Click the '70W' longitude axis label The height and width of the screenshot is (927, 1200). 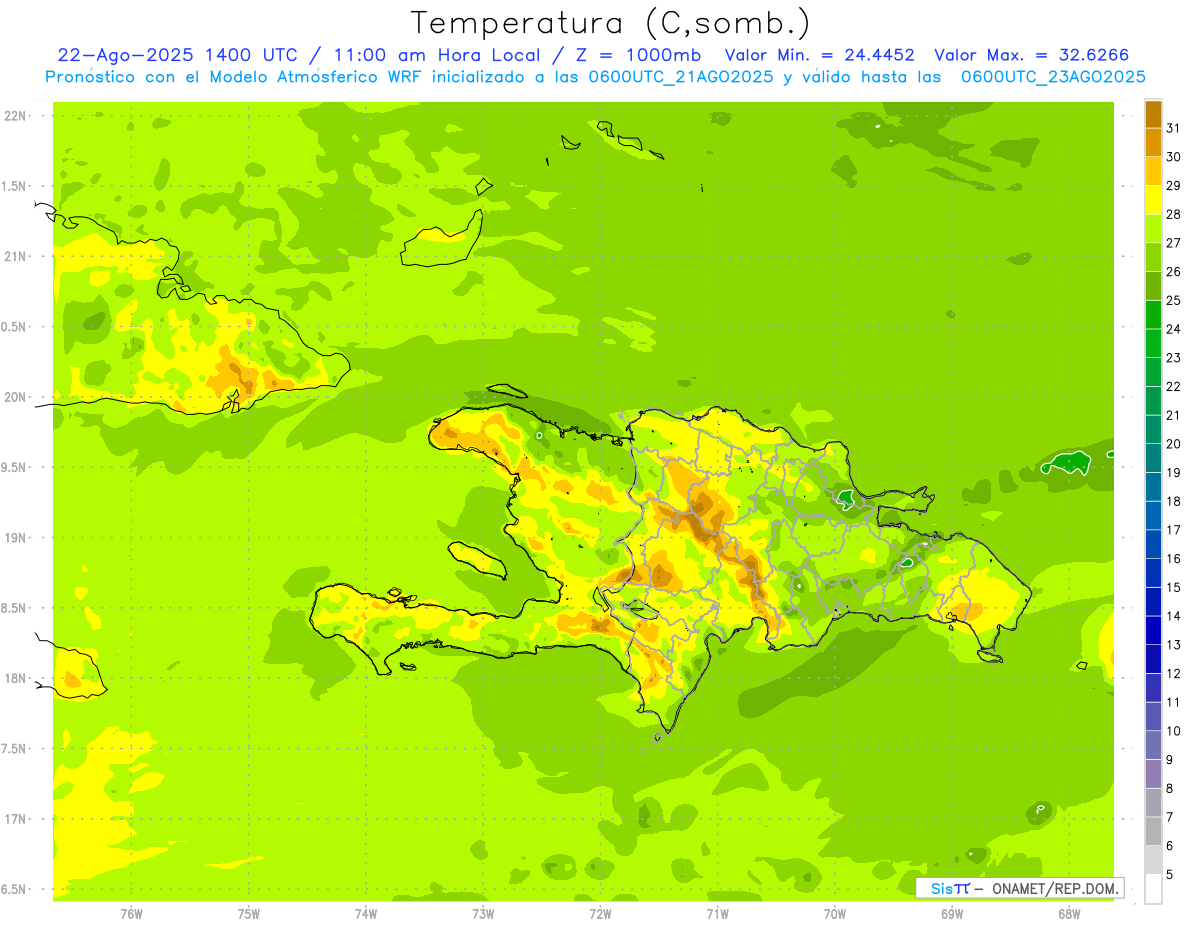tap(835, 914)
